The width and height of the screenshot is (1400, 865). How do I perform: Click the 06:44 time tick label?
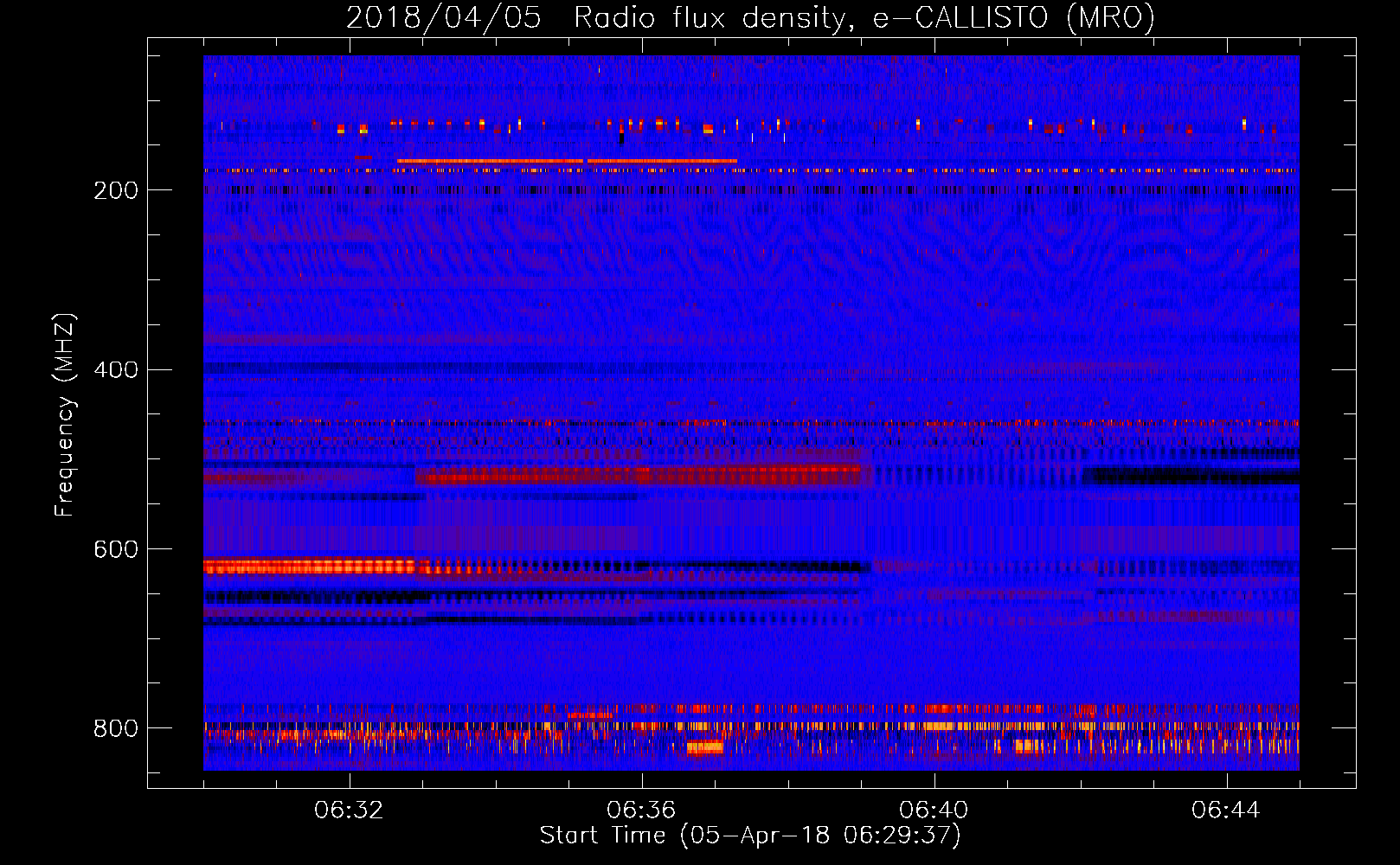click(1226, 811)
